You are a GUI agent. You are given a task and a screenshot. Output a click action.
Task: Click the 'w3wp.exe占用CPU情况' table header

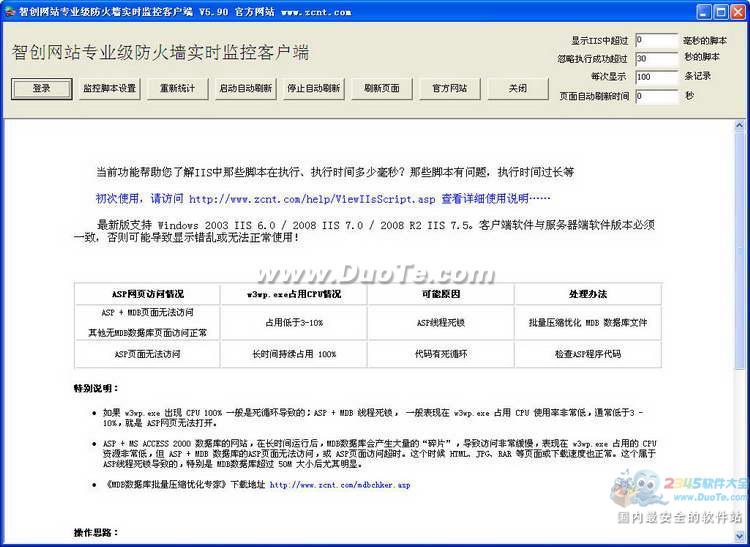point(294,294)
